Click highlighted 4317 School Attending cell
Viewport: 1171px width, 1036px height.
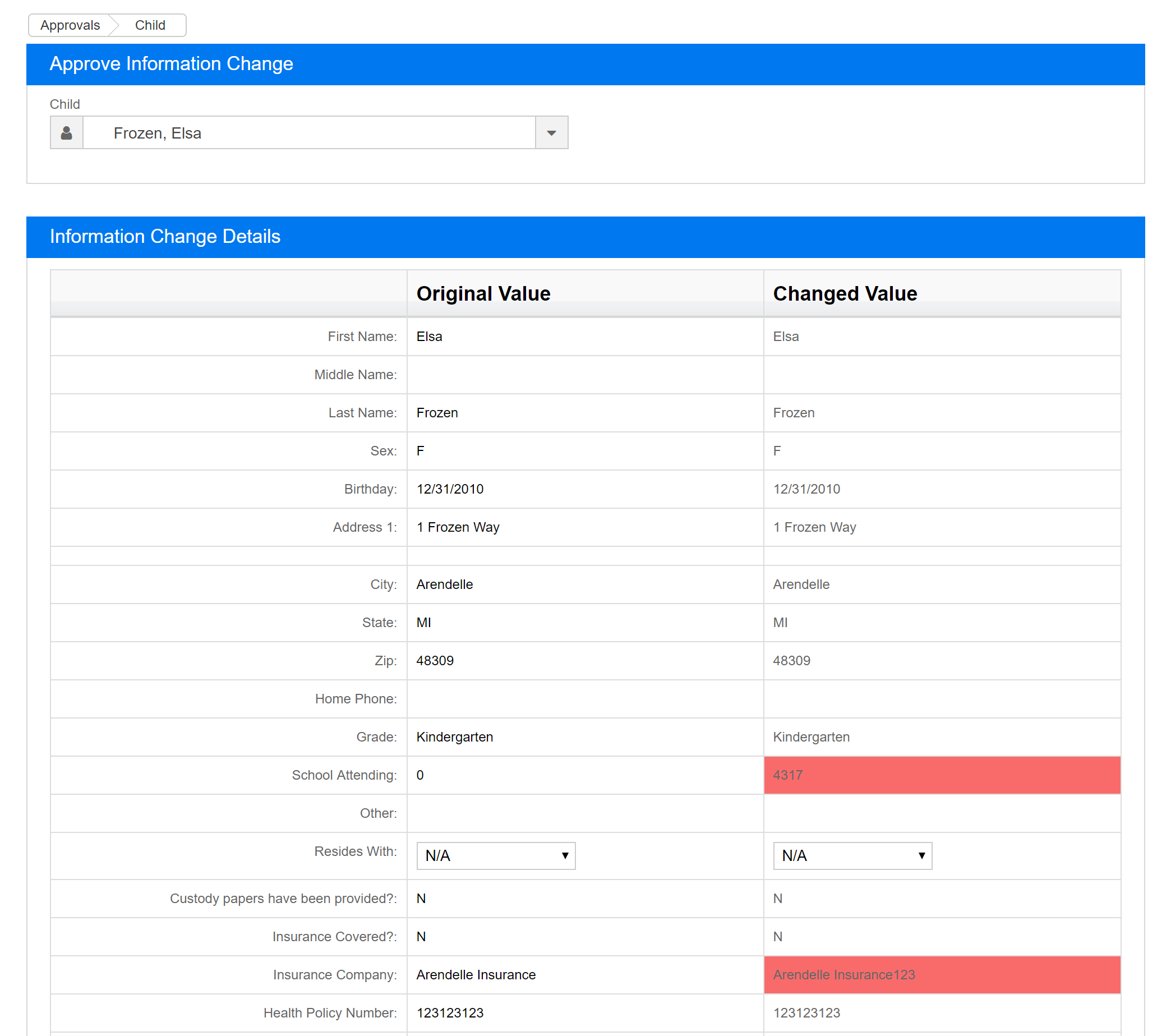(x=941, y=775)
